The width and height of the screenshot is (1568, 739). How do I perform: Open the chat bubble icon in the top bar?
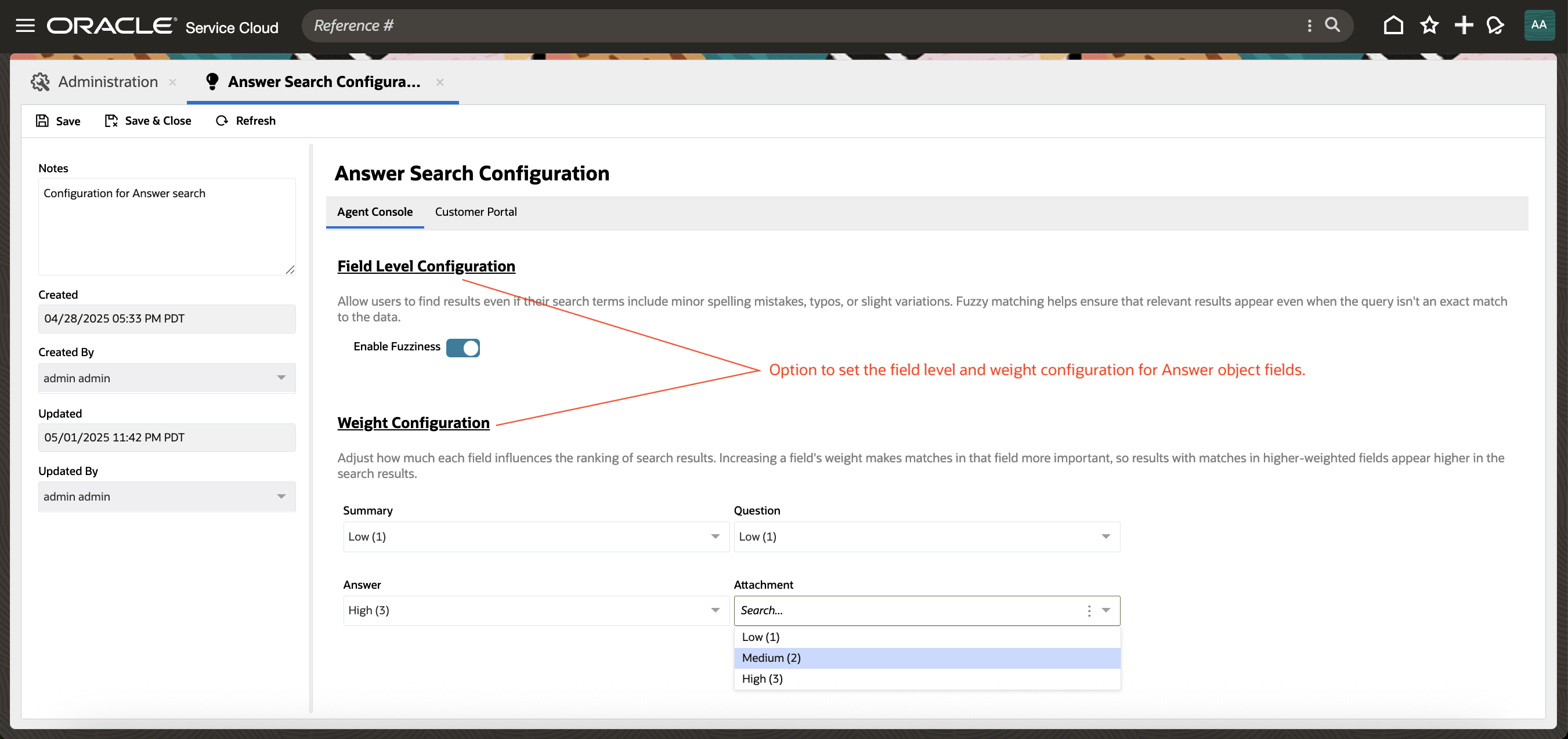click(x=1495, y=26)
